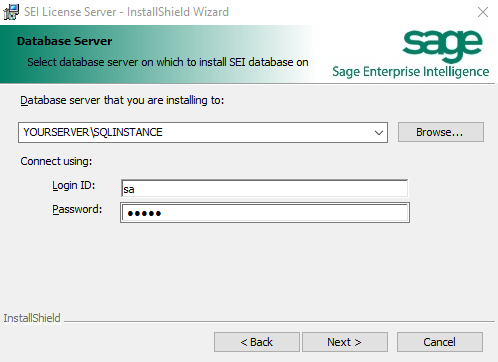Screen dimensions: 498x362
Task: Click the Connect using label
Action: [x=56, y=161]
